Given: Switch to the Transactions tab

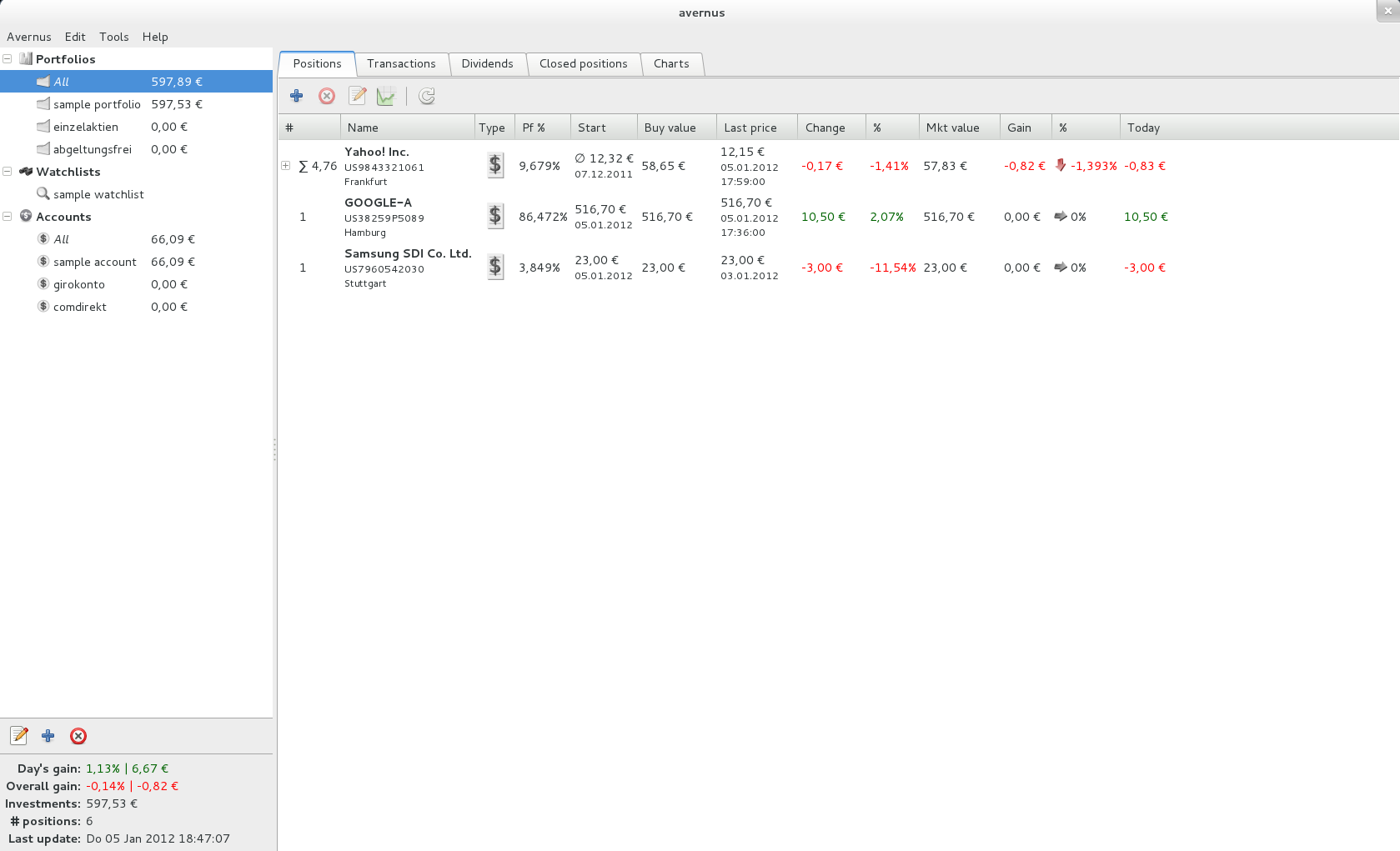Looking at the screenshot, I should pos(401,64).
